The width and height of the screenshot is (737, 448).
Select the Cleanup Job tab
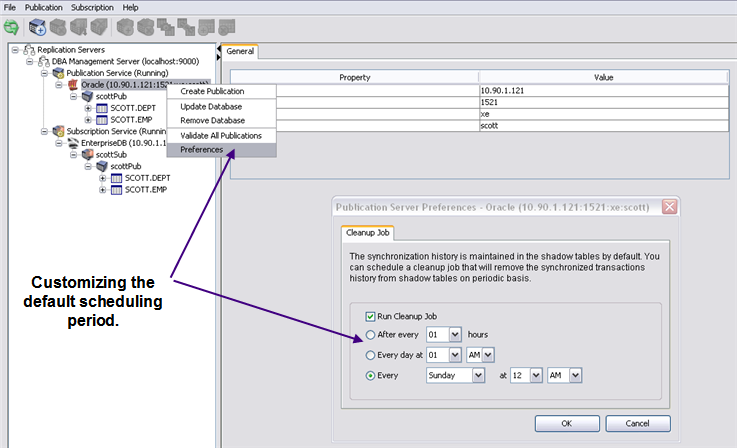click(368, 233)
